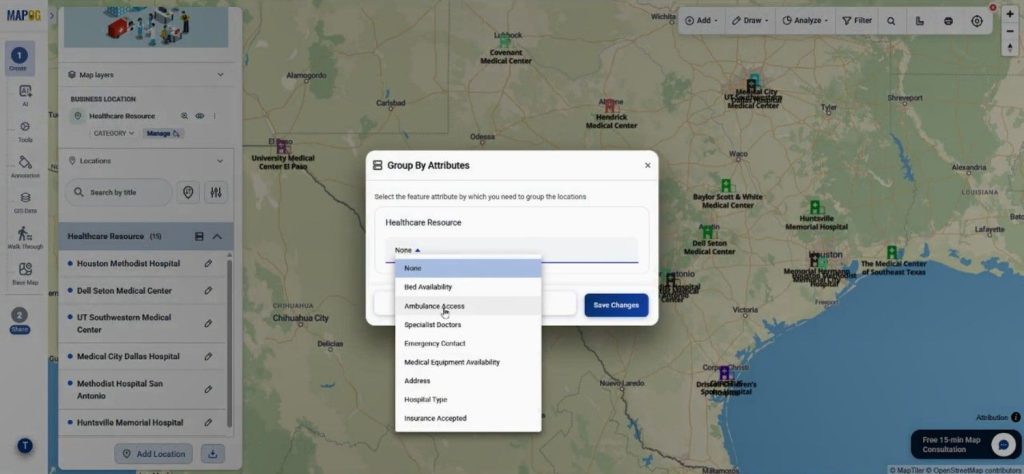Go to step 2 Share

point(20,320)
